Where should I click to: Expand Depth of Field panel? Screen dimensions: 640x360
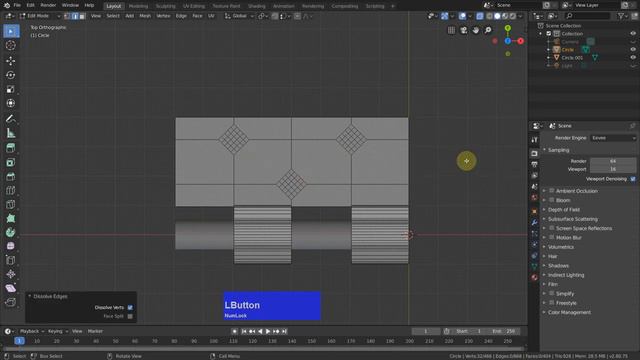563,210
